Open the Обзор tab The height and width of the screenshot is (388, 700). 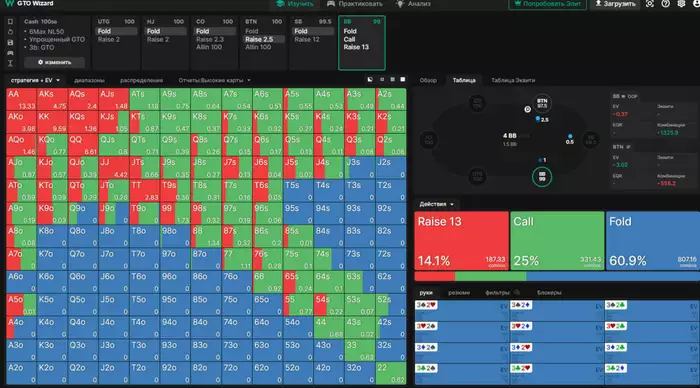pyautogui.click(x=428, y=80)
